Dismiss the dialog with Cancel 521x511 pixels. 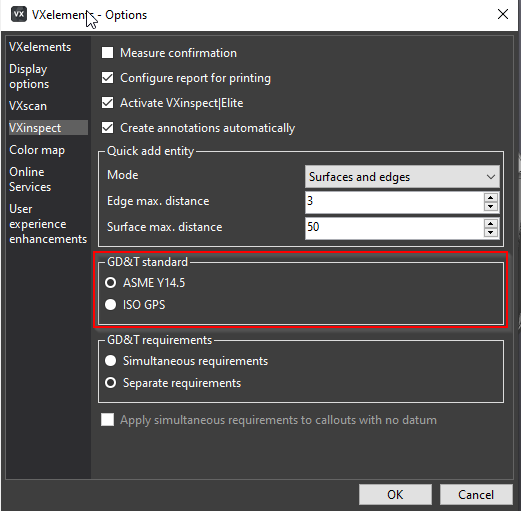pyautogui.click(x=476, y=495)
